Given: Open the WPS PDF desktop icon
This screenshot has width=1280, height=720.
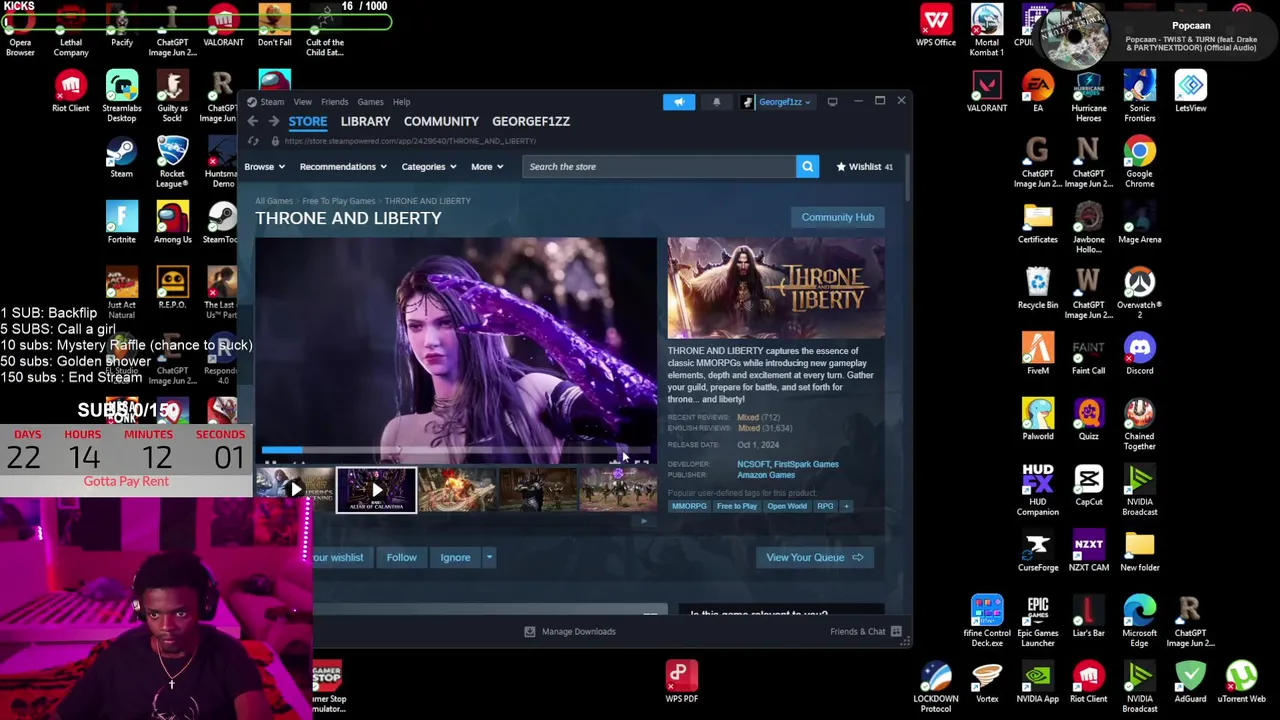Looking at the screenshot, I should tap(681, 681).
